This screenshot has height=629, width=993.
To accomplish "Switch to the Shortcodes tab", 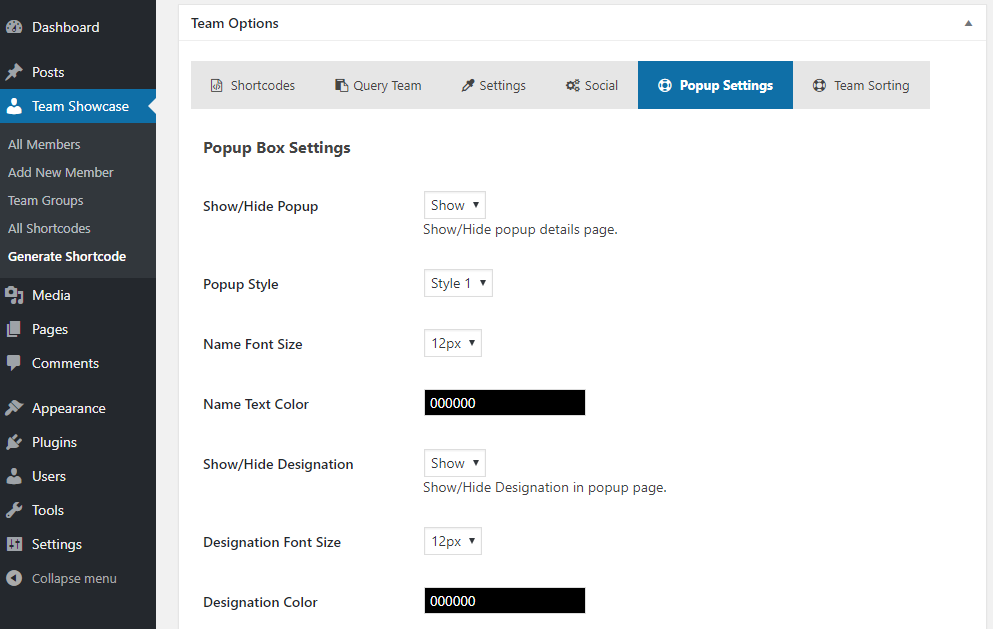I will pyautogui.click(x=253, y=86).
